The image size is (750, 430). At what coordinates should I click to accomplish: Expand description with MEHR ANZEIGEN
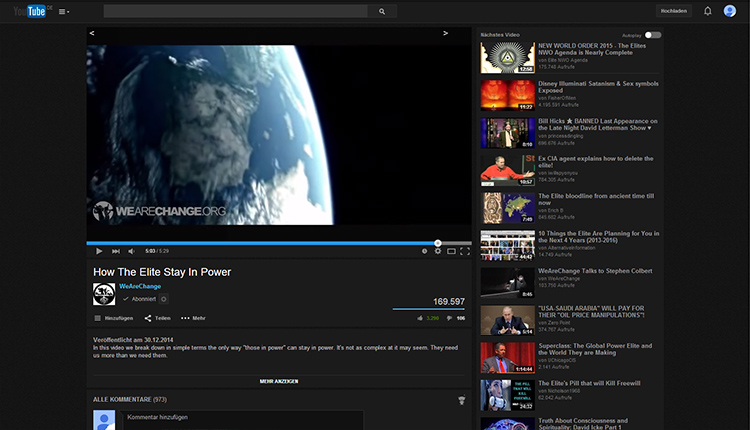click(x=279, y=381)
